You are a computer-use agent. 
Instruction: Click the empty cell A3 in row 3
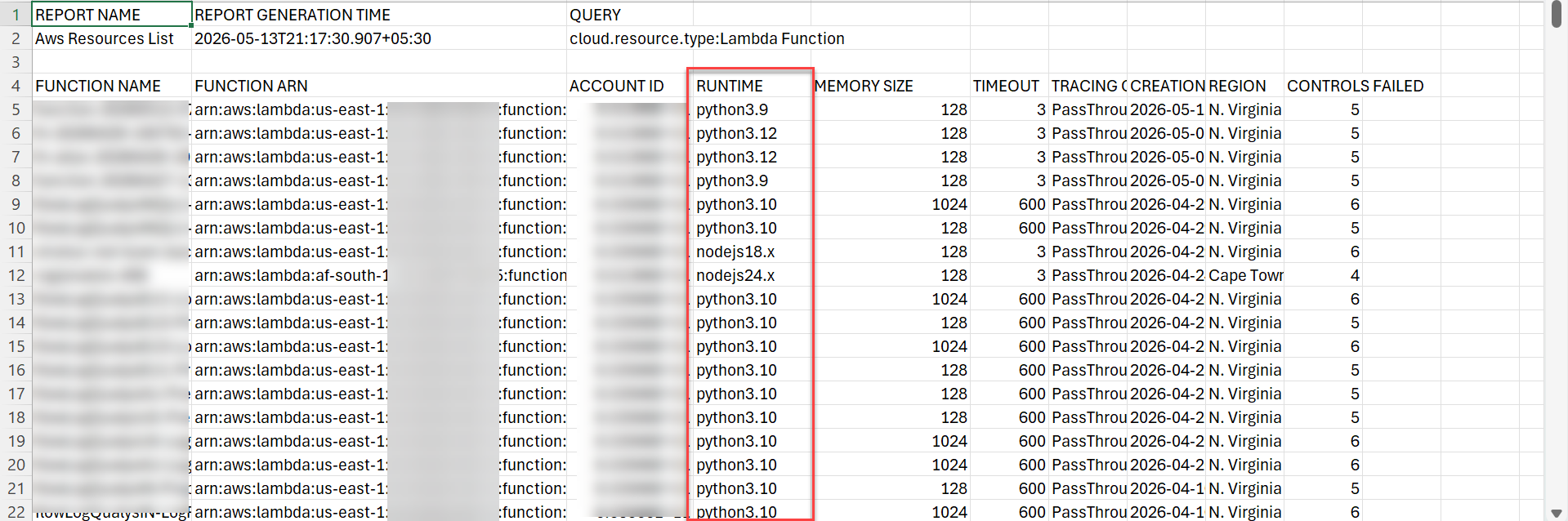tap(111, 62)
